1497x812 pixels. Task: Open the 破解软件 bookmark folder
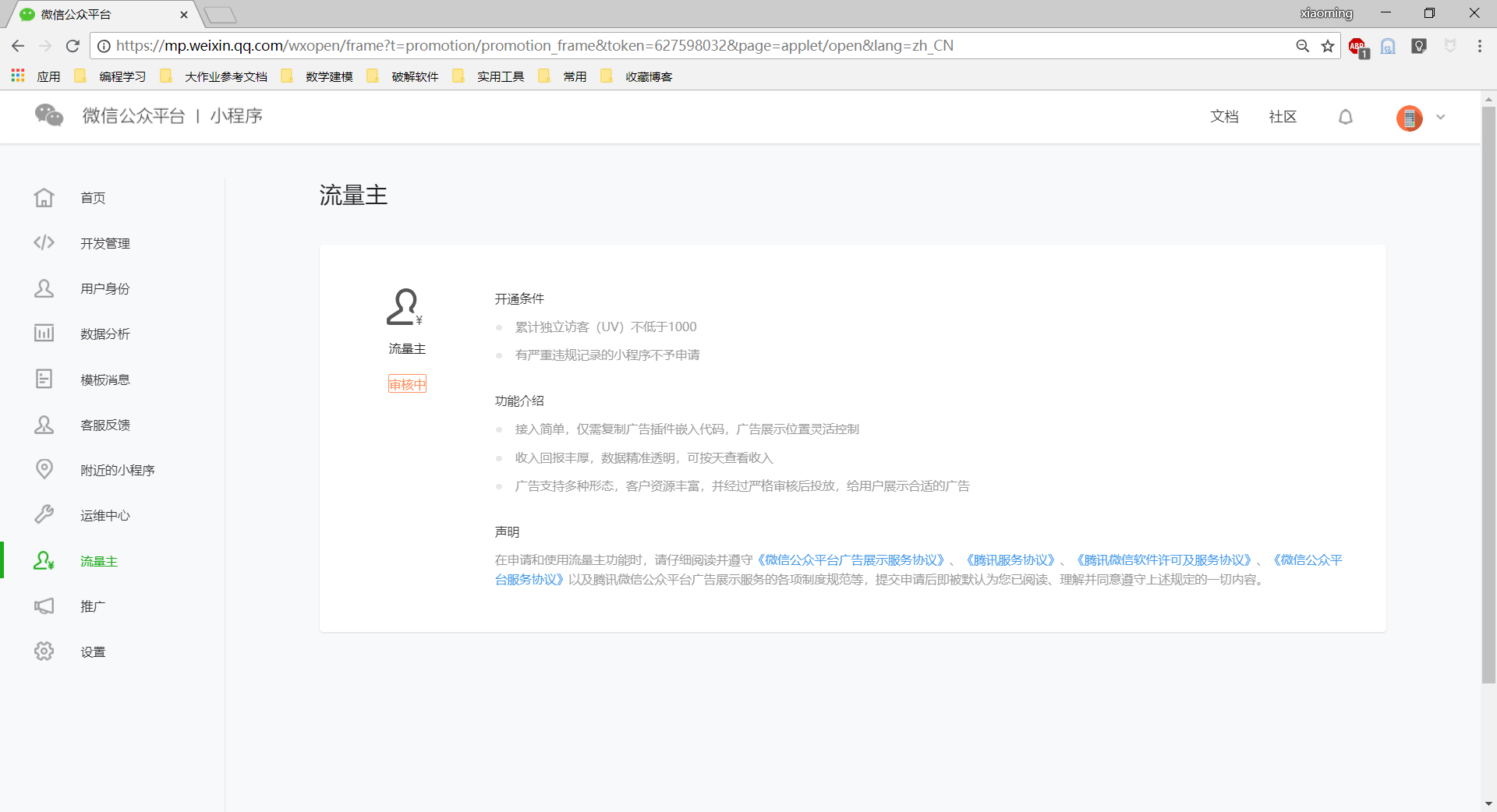point(402,76)
